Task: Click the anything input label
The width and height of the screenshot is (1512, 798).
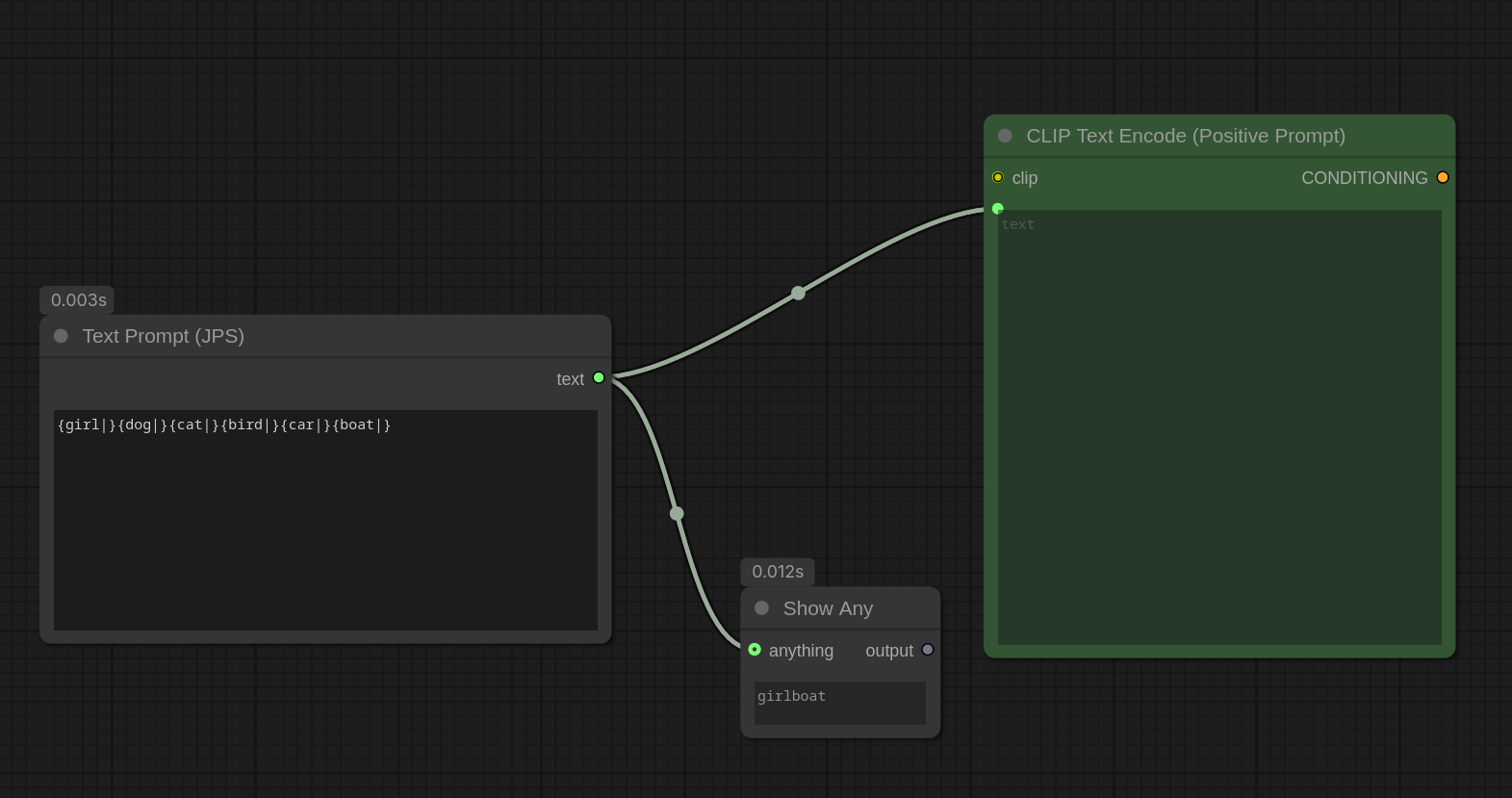Action: [801, 651]
